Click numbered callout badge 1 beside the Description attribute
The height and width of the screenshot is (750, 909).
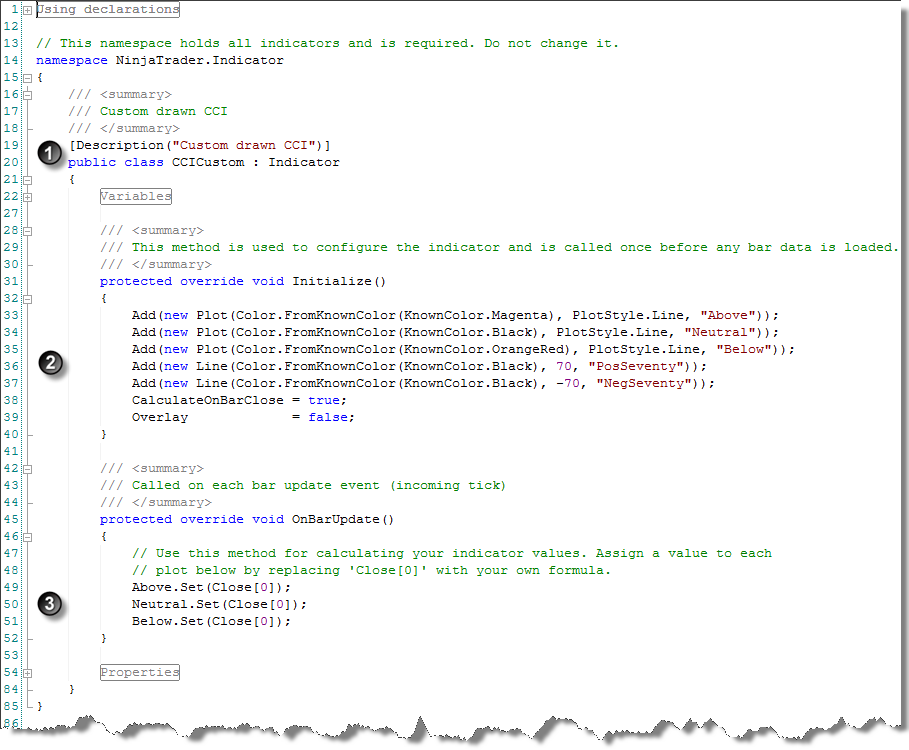(x=49, y=153)
